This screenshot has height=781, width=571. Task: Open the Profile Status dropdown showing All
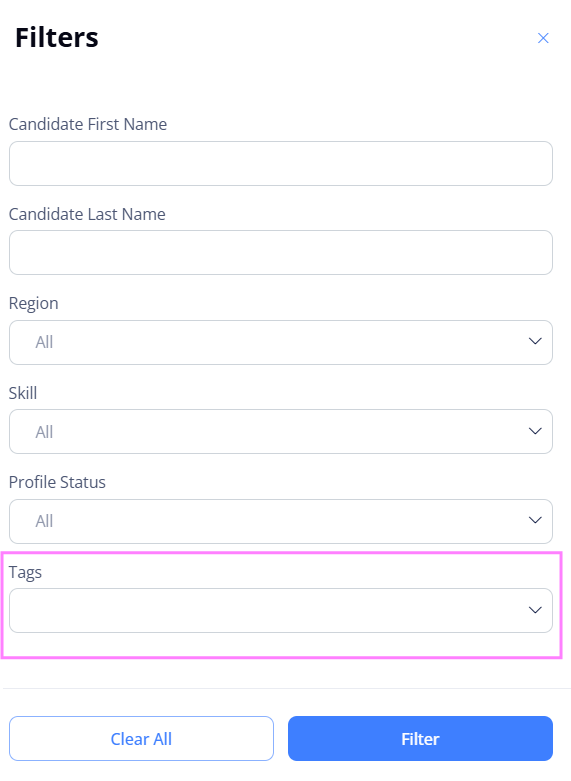click(x=281, y=521)
